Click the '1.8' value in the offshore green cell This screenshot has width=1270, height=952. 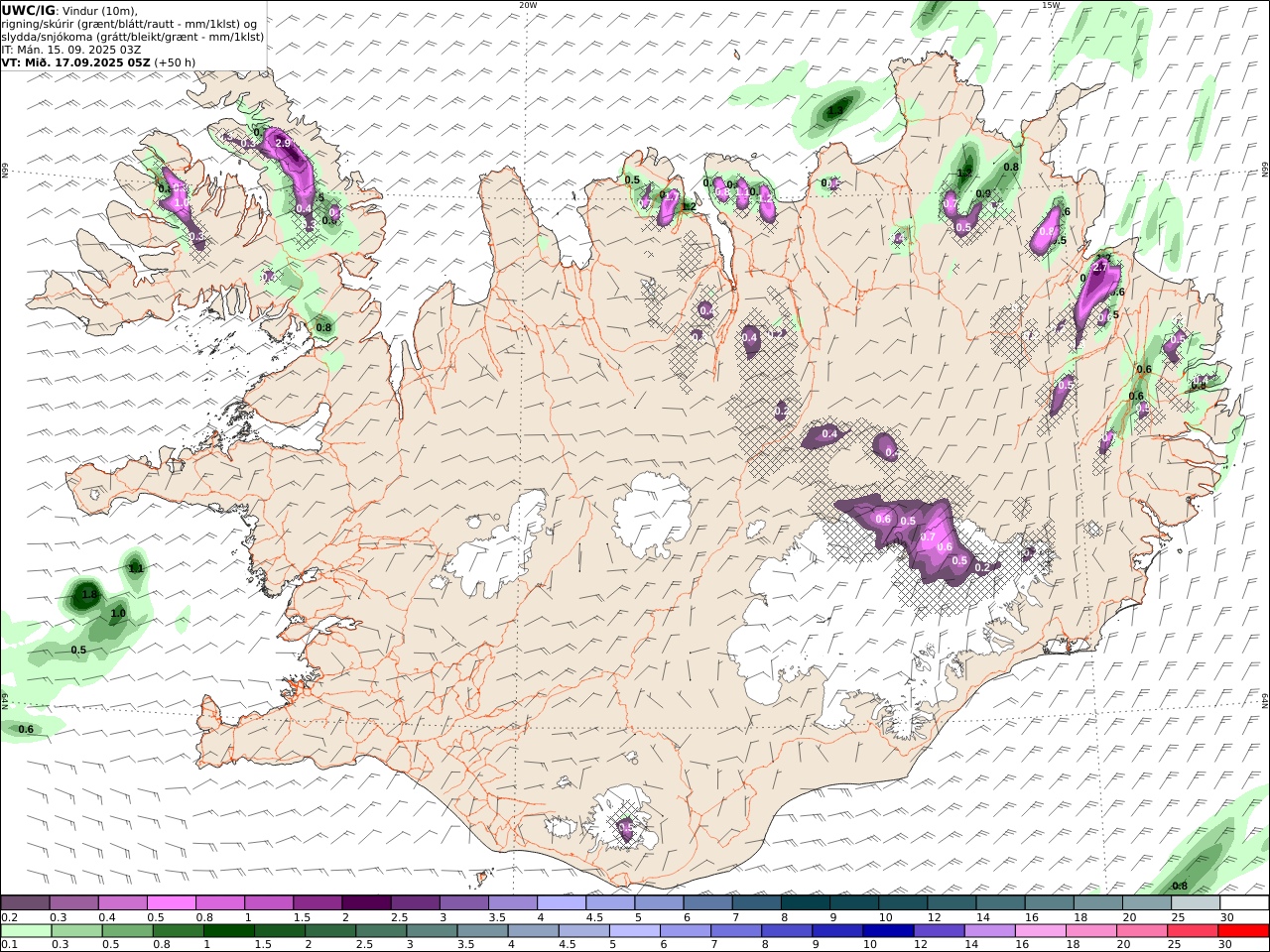tap(89, 595)
